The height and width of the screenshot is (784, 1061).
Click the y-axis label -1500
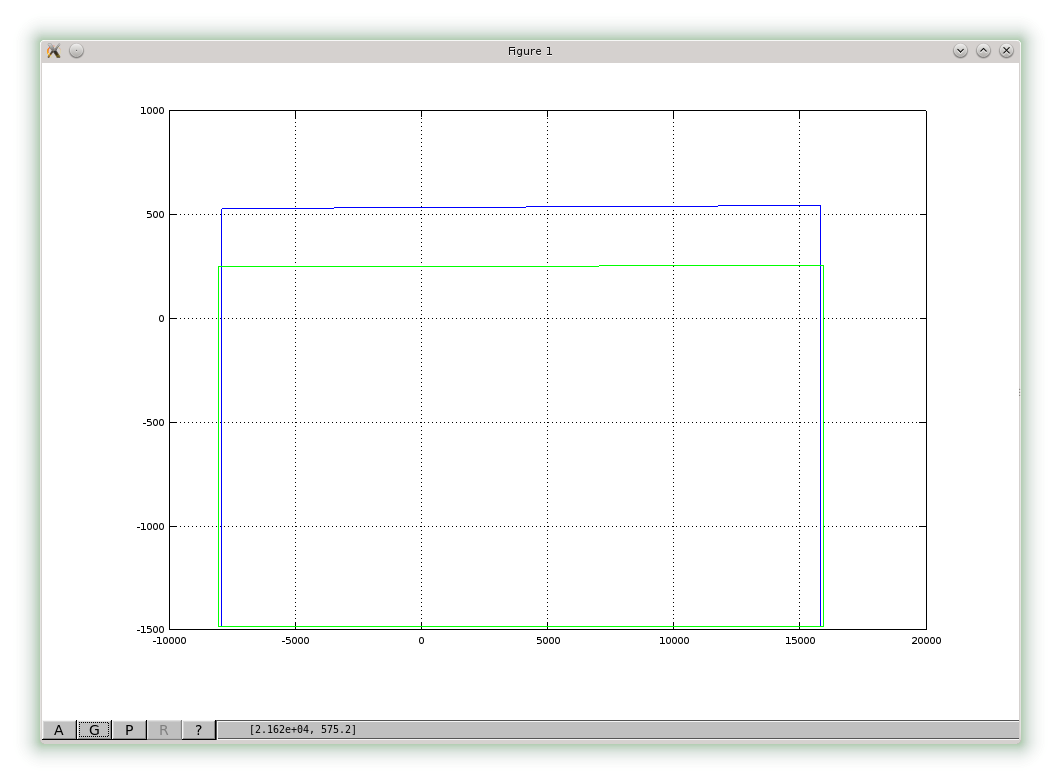pos(151,630)
